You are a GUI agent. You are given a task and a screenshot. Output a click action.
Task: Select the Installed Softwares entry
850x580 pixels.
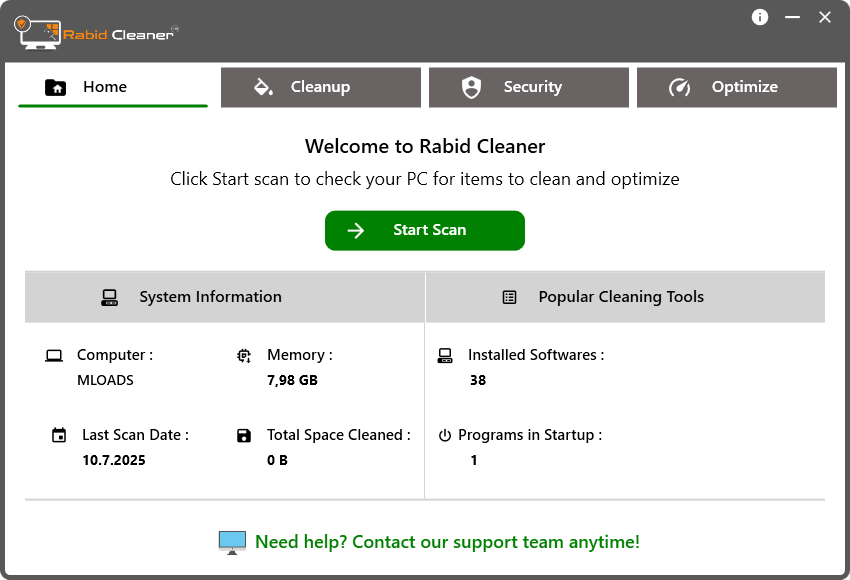[535, 355]
